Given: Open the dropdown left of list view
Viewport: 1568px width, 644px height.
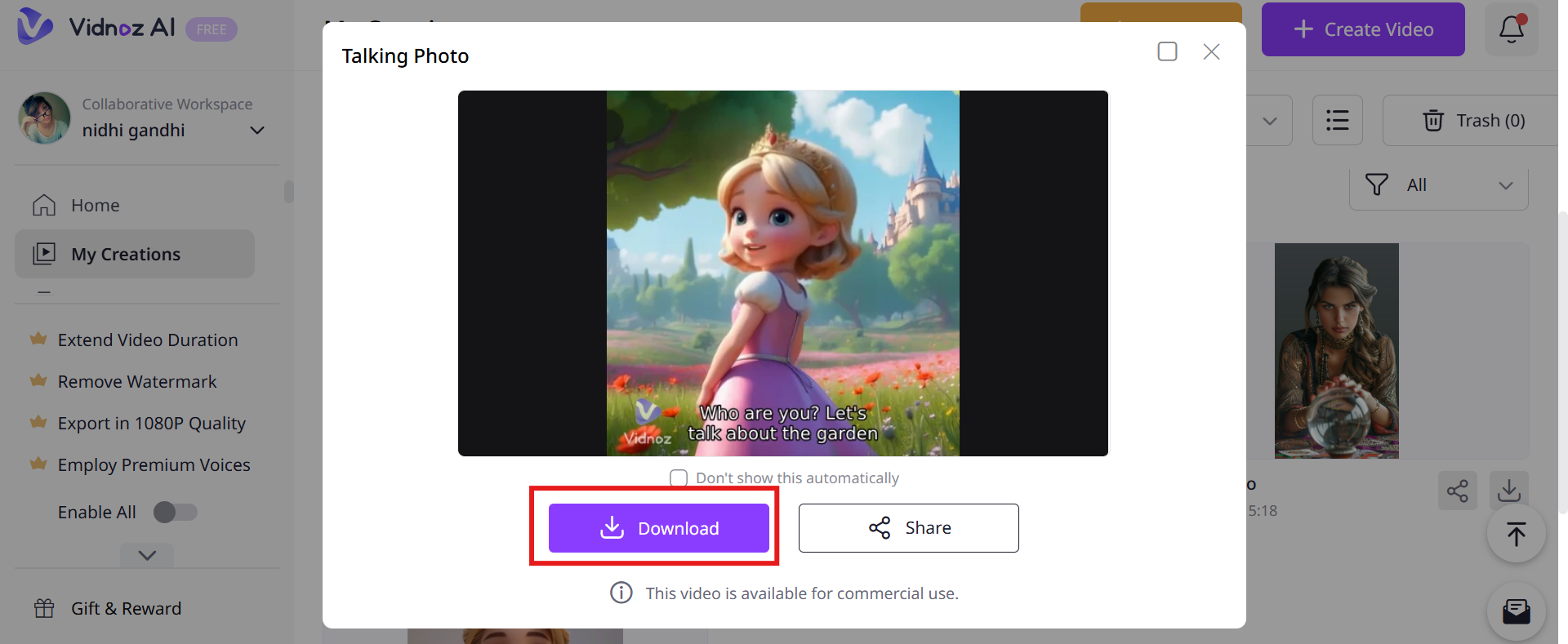Looking at the screenshot, I should pyautogui.click(x=1269, y=121).
